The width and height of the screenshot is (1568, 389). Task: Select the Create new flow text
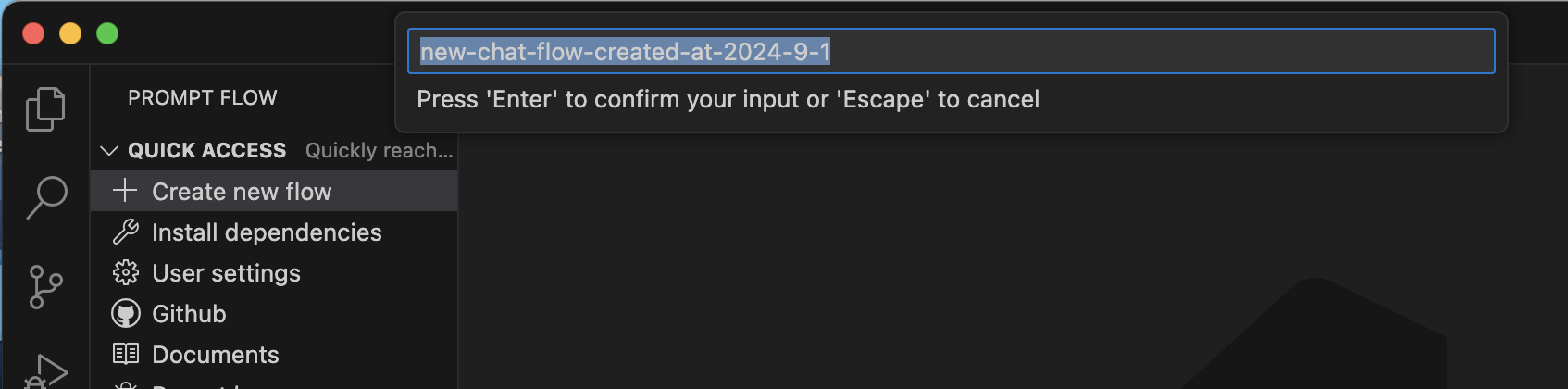pos(242,192)
